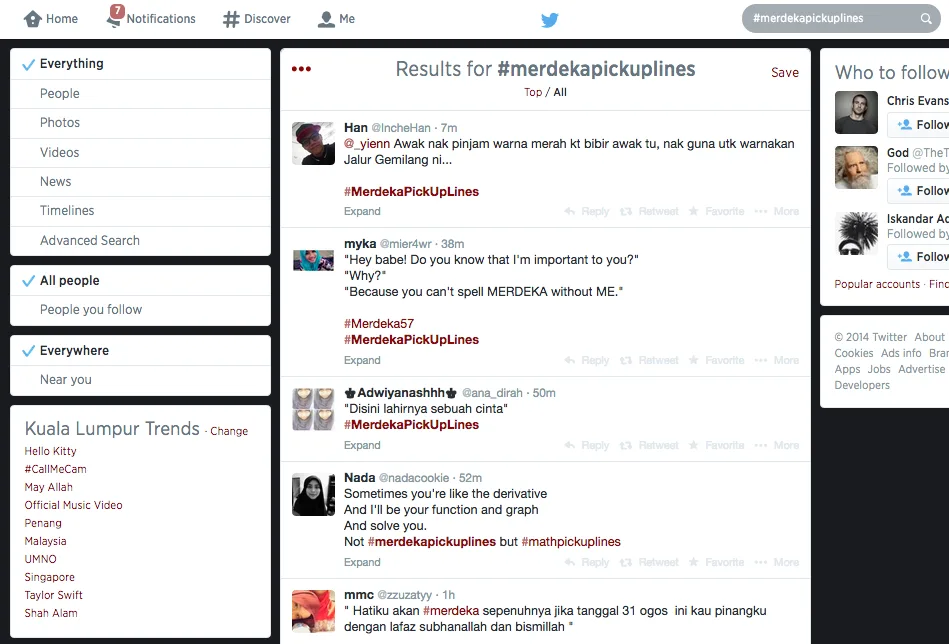The height and width of the screenshot is (644, 949).
Task: Switch to Top results tab
Action: [x=533, y=92]
